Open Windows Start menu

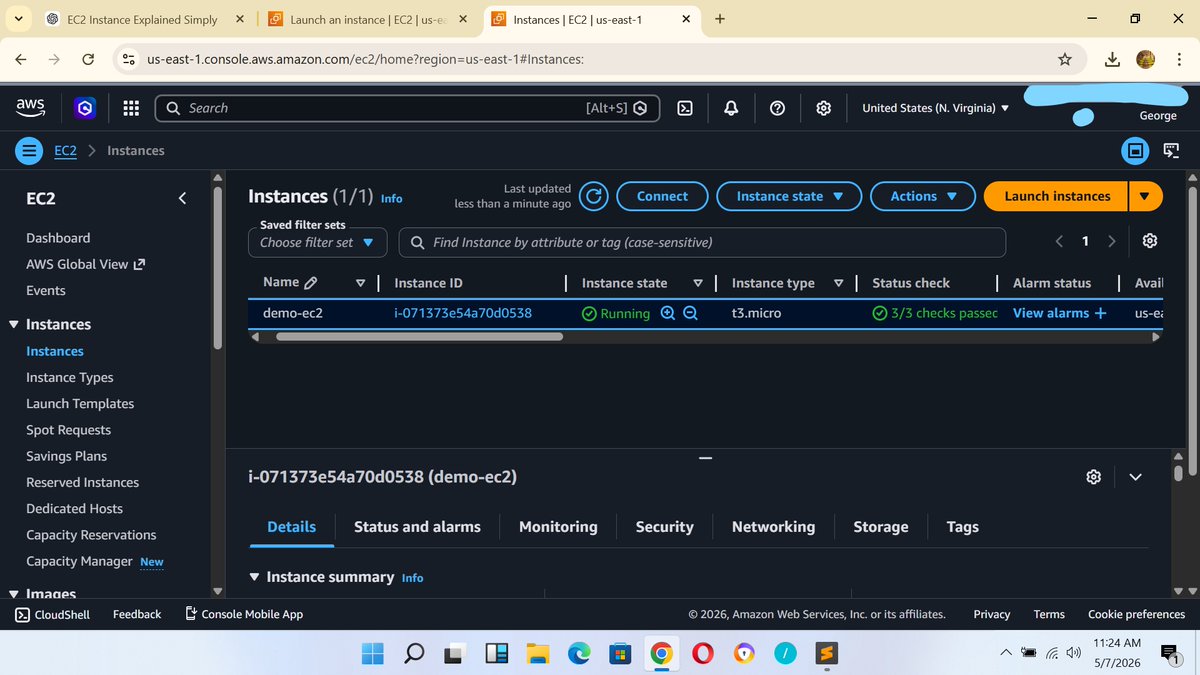point(373,654)
